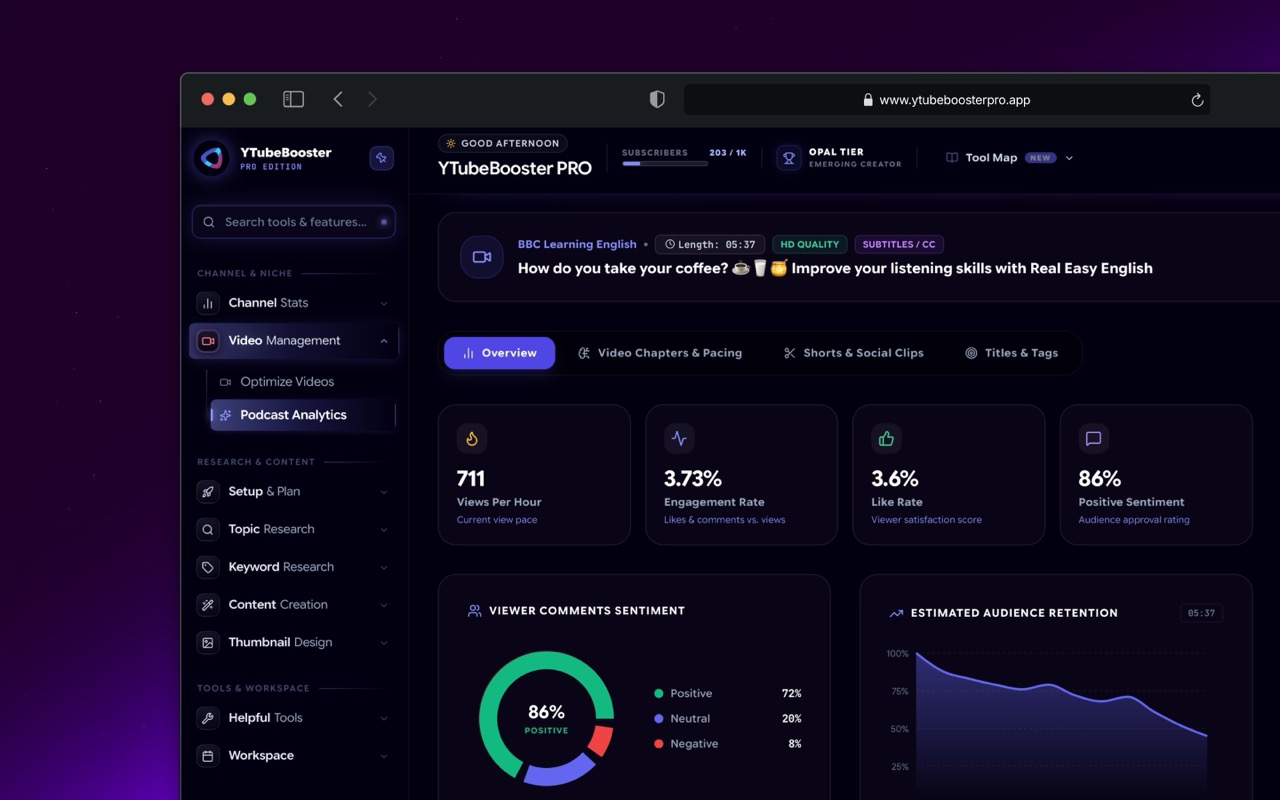1280x800 pixels.
Task: Expand the Helpful Tools section
Action: point(384,718)
